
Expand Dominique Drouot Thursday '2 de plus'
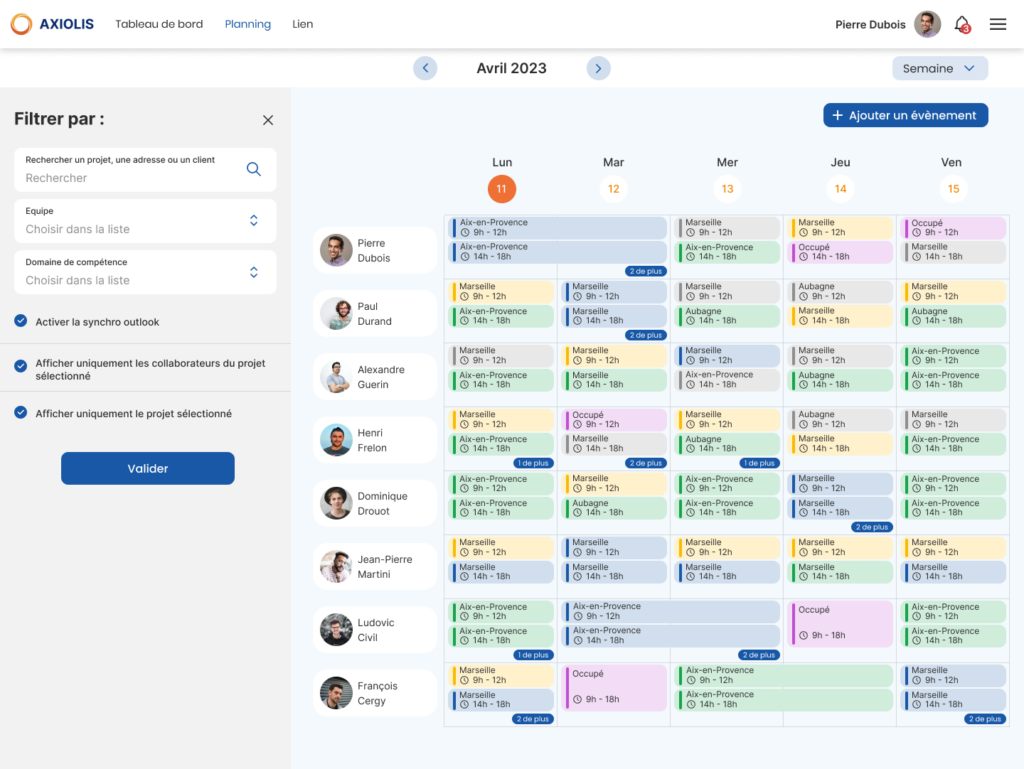[872, 527]
